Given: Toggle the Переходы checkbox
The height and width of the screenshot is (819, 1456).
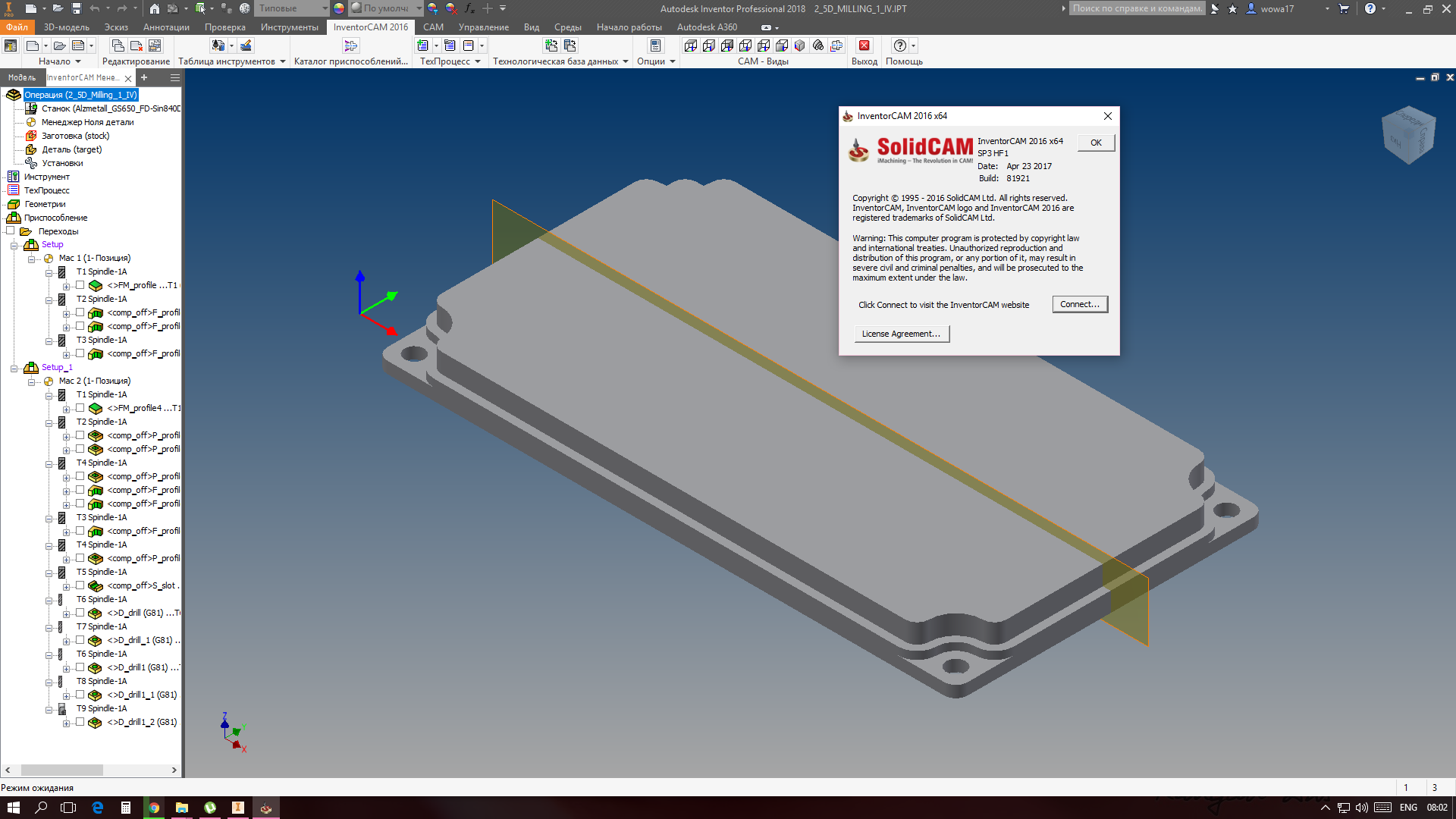Looking at the screenshot, I should tap(11, 231).
